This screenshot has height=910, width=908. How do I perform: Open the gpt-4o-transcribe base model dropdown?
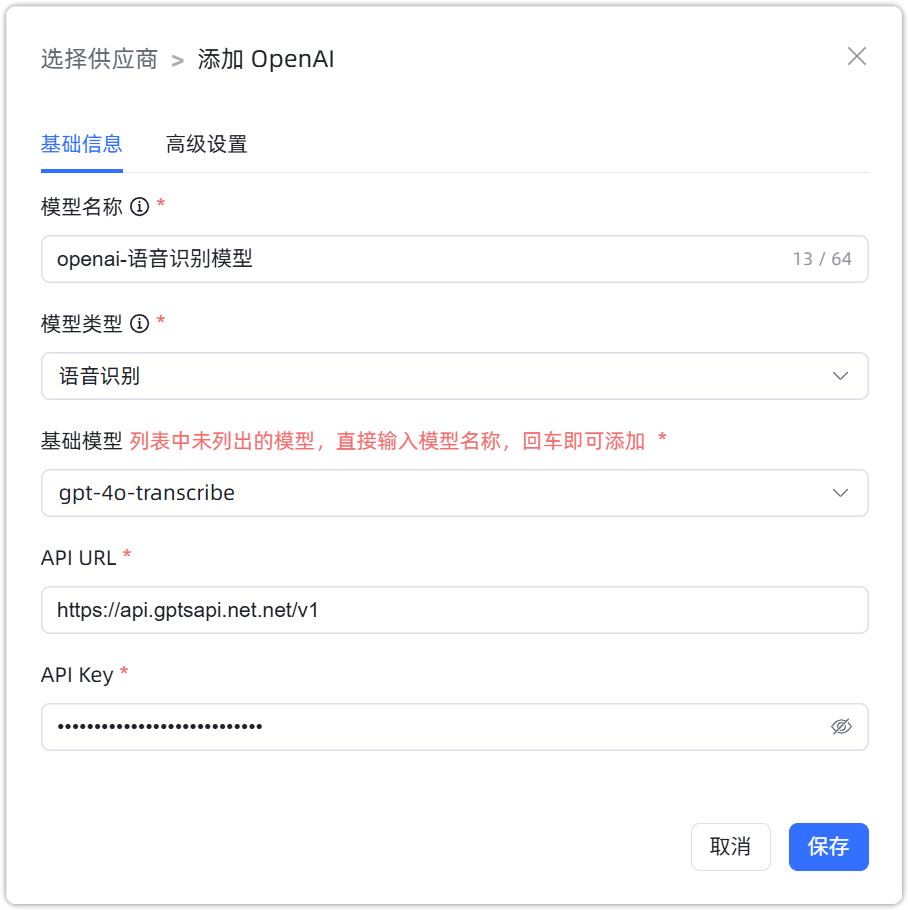click(455, 493)
